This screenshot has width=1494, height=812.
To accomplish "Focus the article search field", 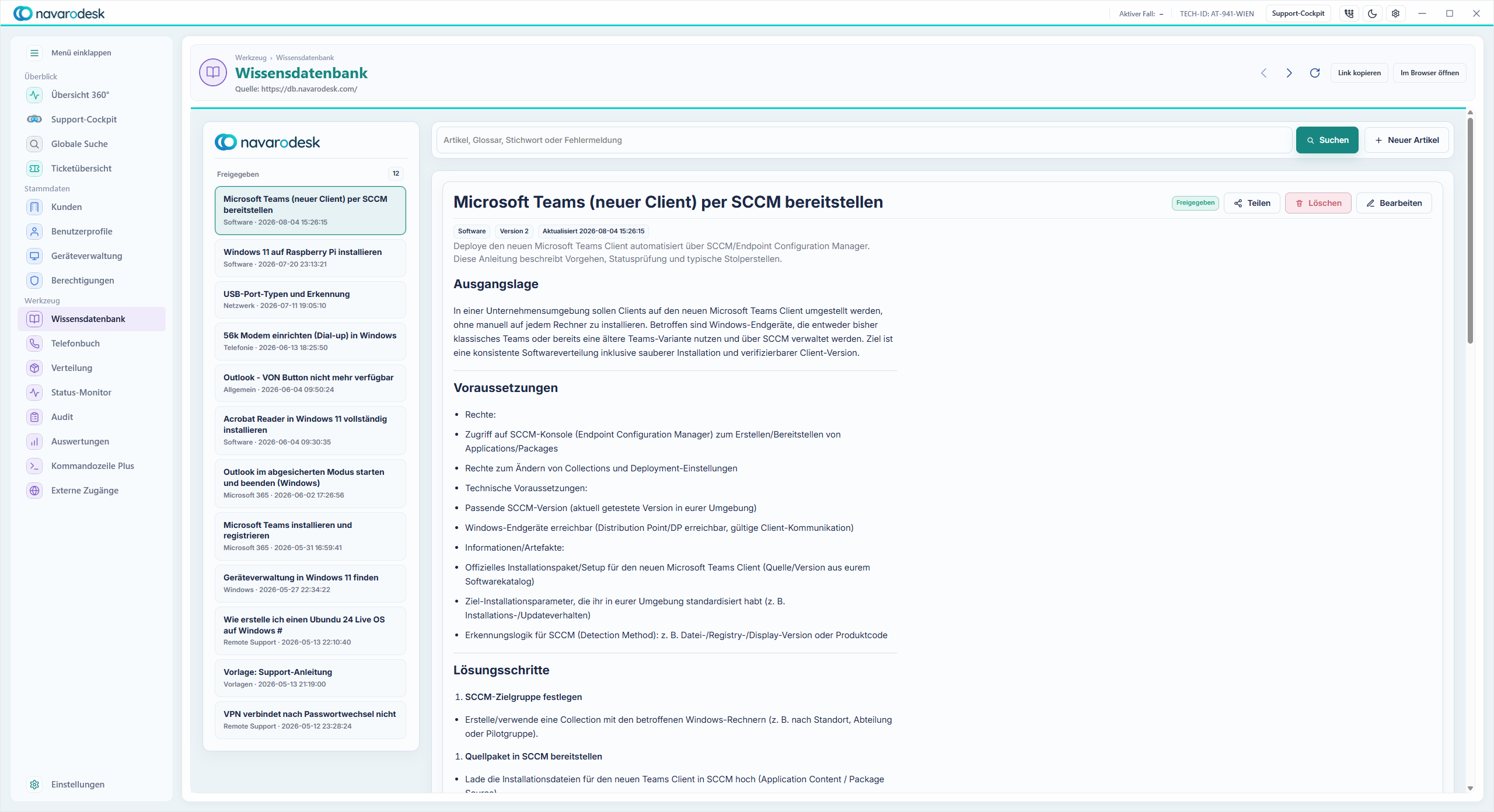I will (x=864, y=140).
